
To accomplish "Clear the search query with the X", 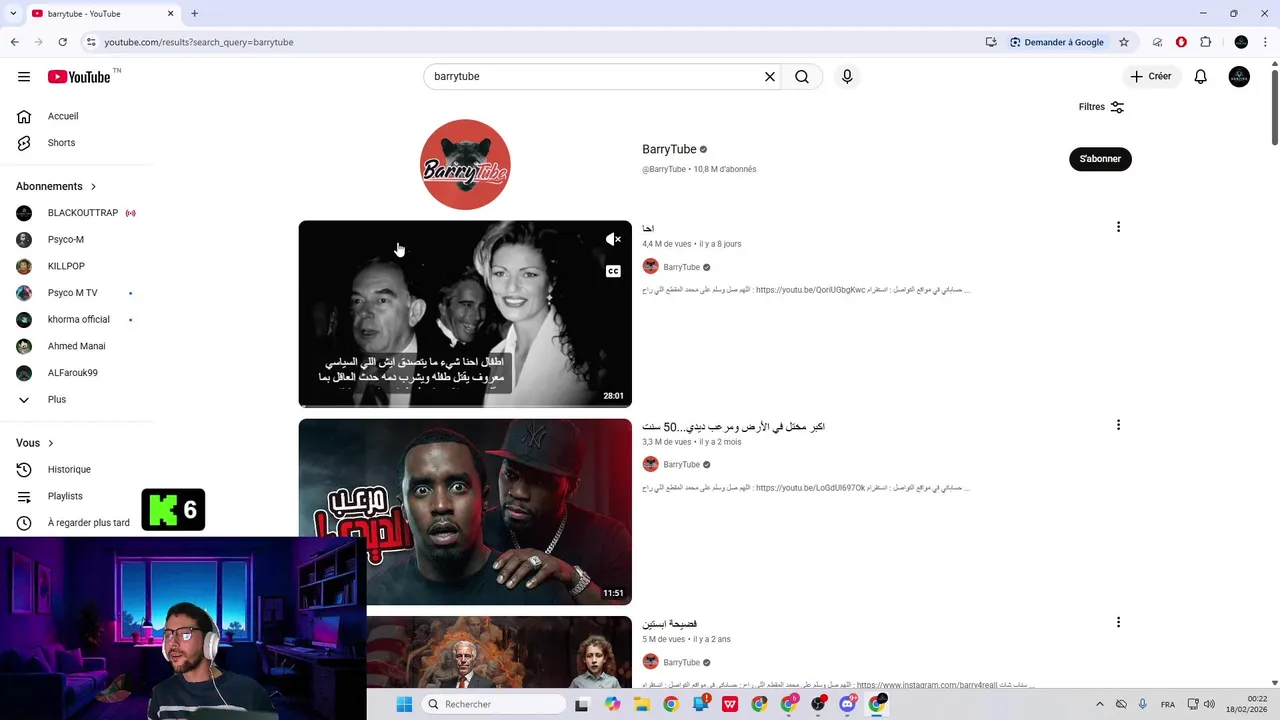I will coord(770,77).
